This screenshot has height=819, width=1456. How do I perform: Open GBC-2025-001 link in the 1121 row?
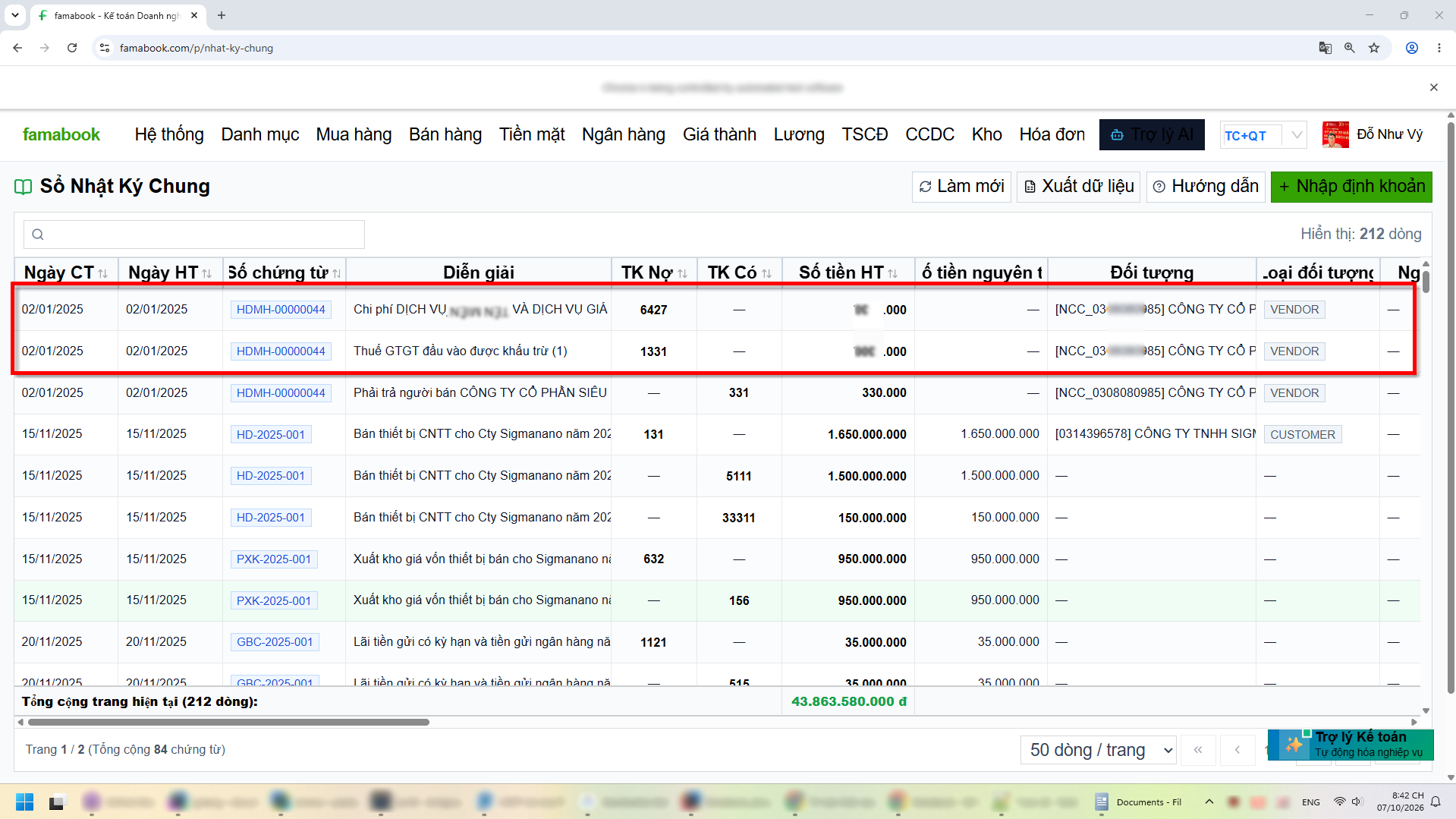click(x=275, y=642)
